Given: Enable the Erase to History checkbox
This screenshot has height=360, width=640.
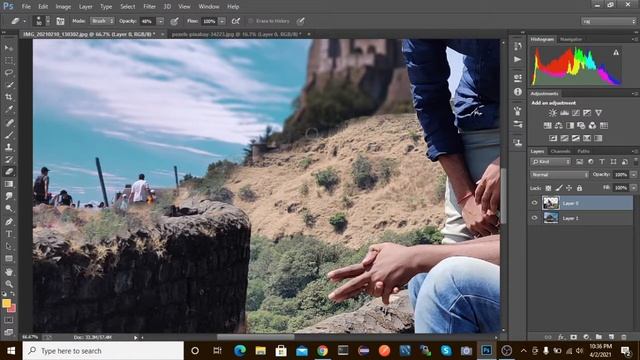Looking at the screenshot, I should coord(251,21).
